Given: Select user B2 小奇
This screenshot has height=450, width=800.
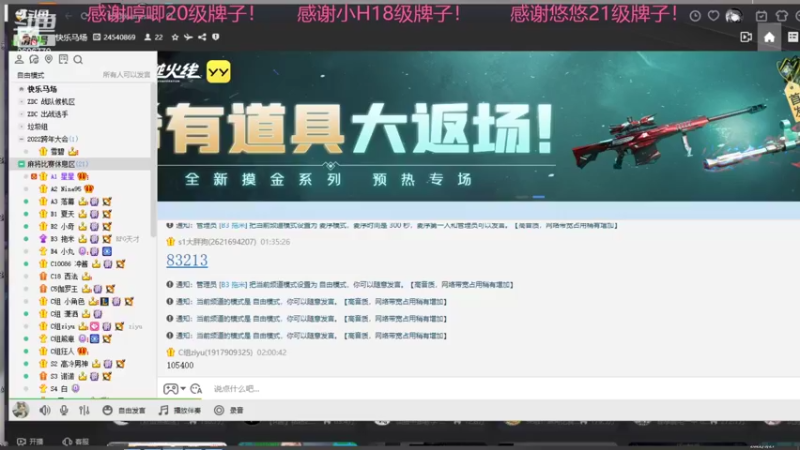Looking at the screenshot, I should [62, 227].
